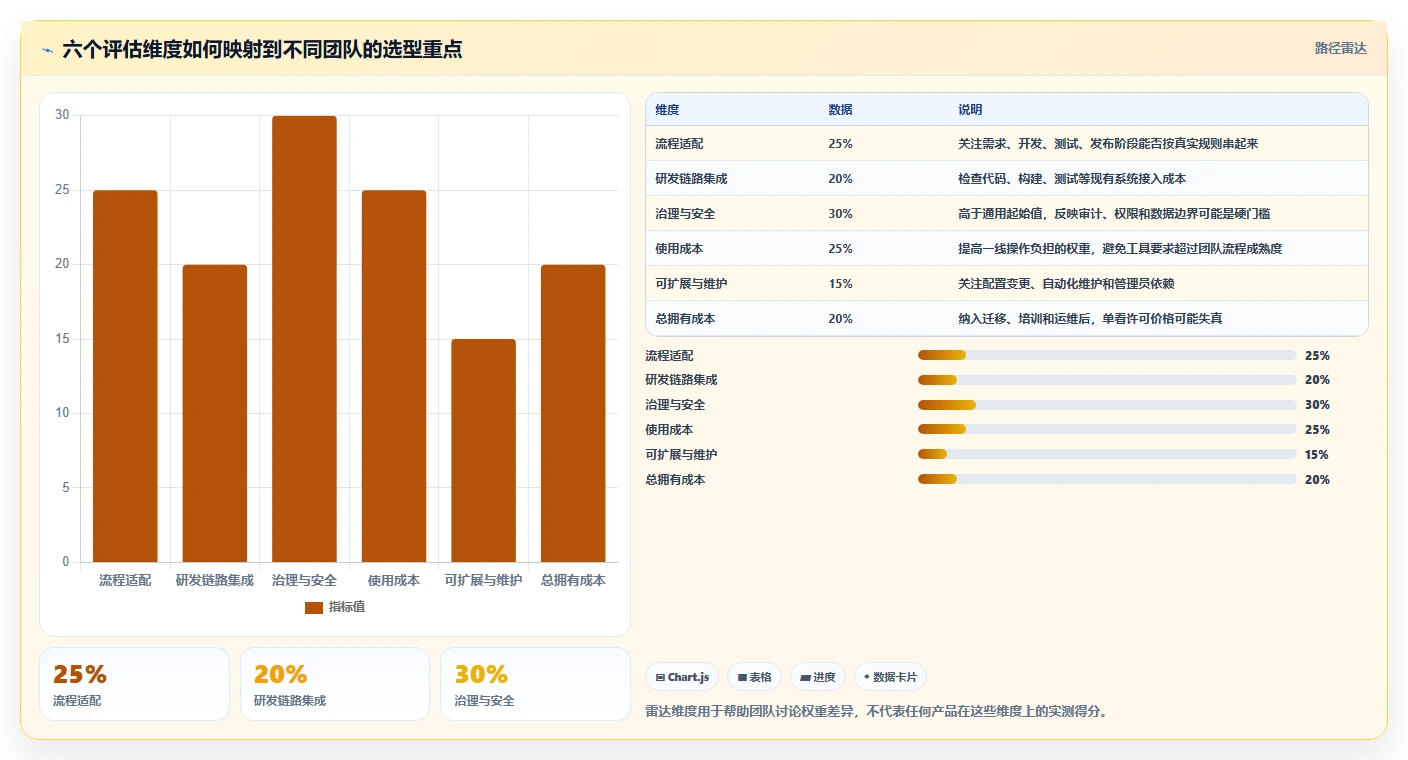Toggle the 指标值 legend swatch
The height and width of the screenshot is (760, 1408).
point(314,607)
